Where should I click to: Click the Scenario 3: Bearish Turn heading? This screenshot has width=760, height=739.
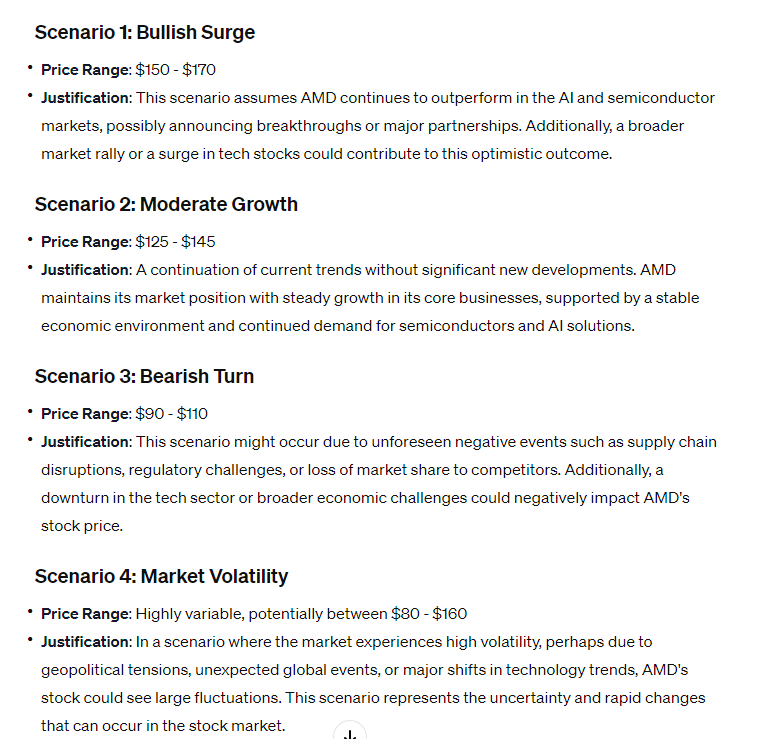click(x=144, y=376)
